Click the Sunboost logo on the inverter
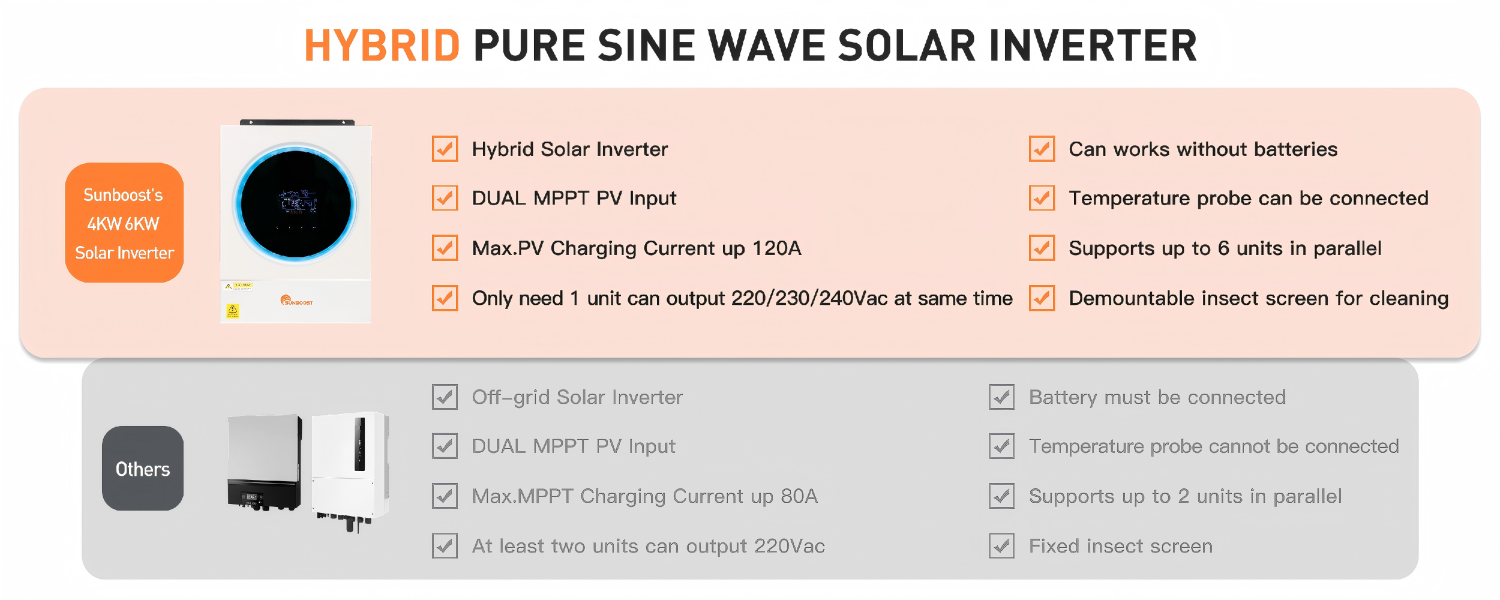The width and height of the screenshot is (1500, 600). (302, 300)
